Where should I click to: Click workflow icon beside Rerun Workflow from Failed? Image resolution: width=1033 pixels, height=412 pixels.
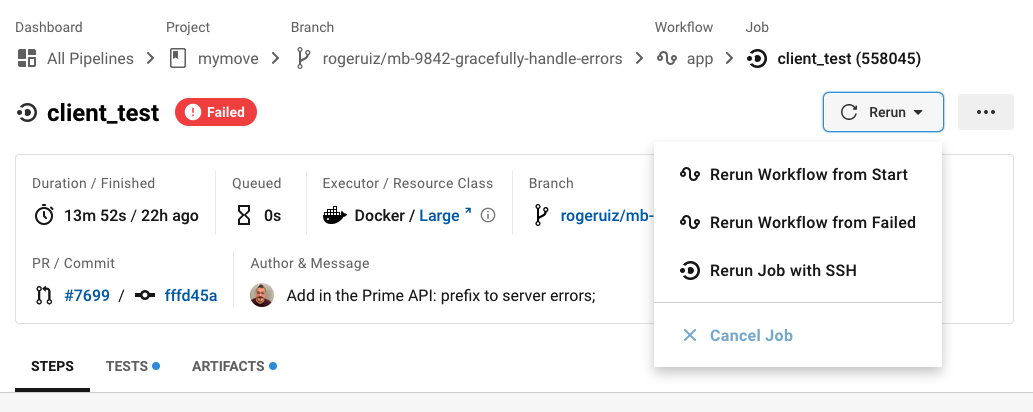click(689, 223)
